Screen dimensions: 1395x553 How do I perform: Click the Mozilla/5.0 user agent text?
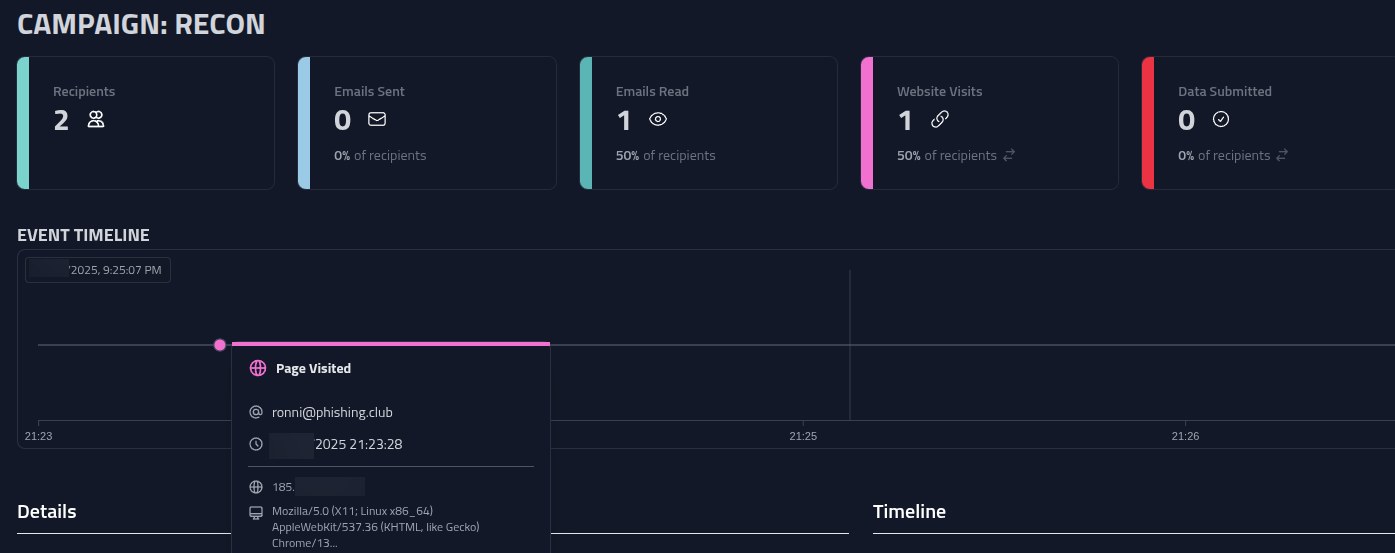tap(376, 527)
